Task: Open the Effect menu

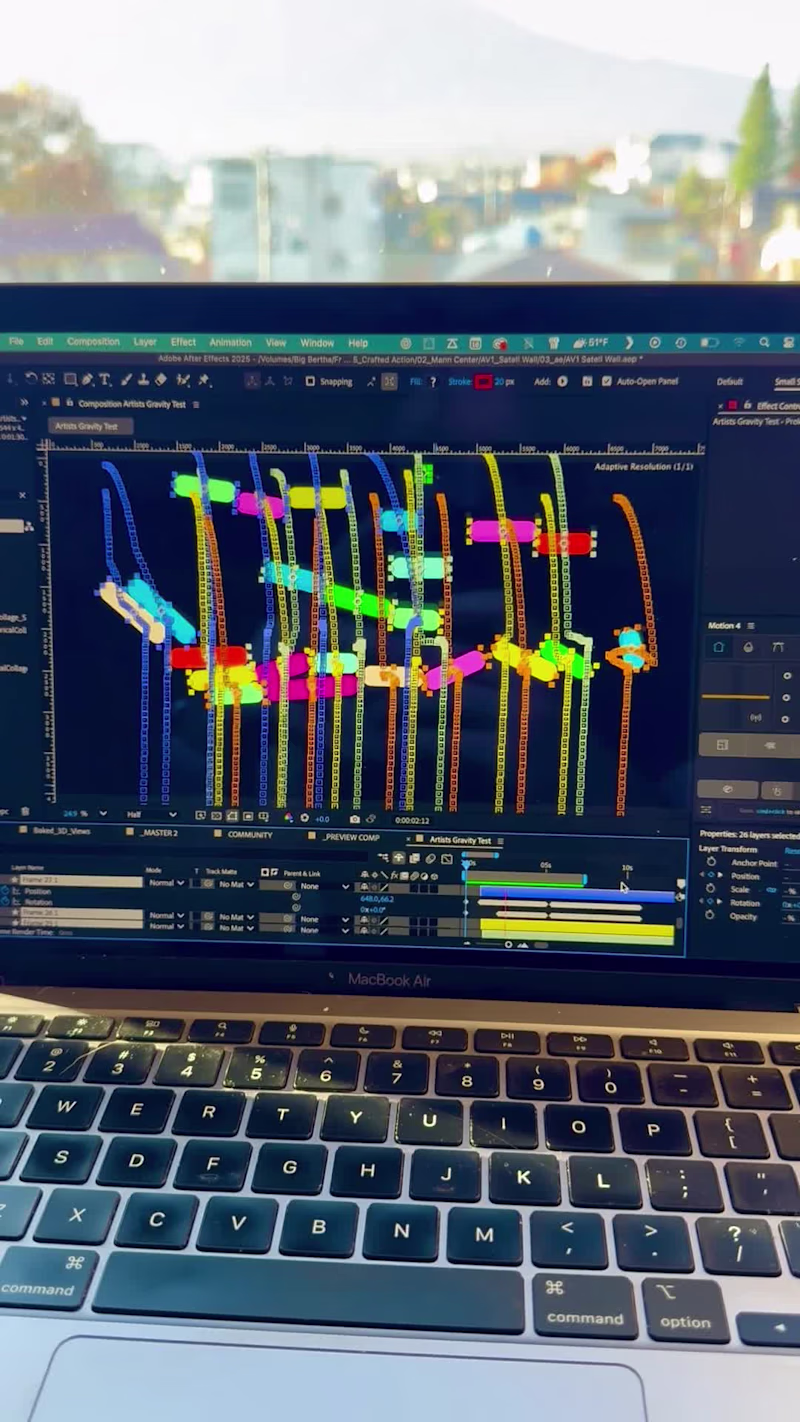Action: (183, 342)
